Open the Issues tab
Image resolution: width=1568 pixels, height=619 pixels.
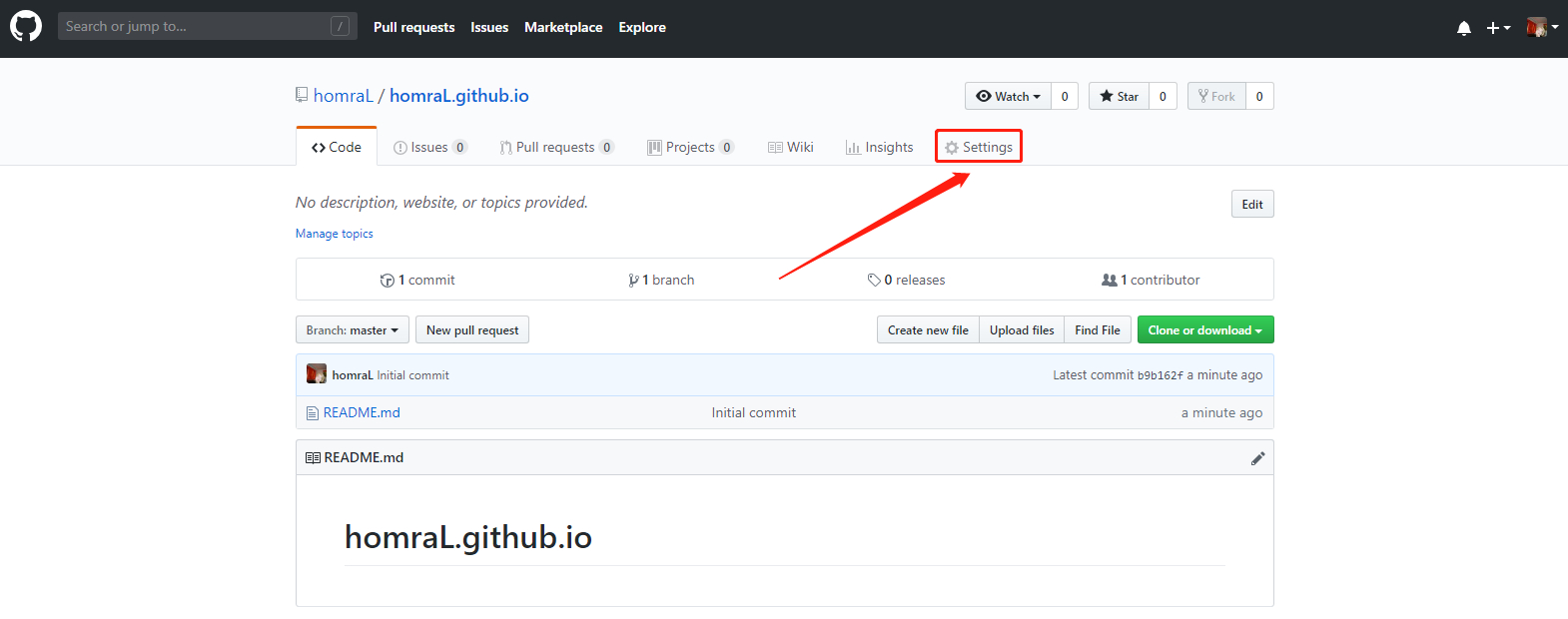(x=429, y=147)
